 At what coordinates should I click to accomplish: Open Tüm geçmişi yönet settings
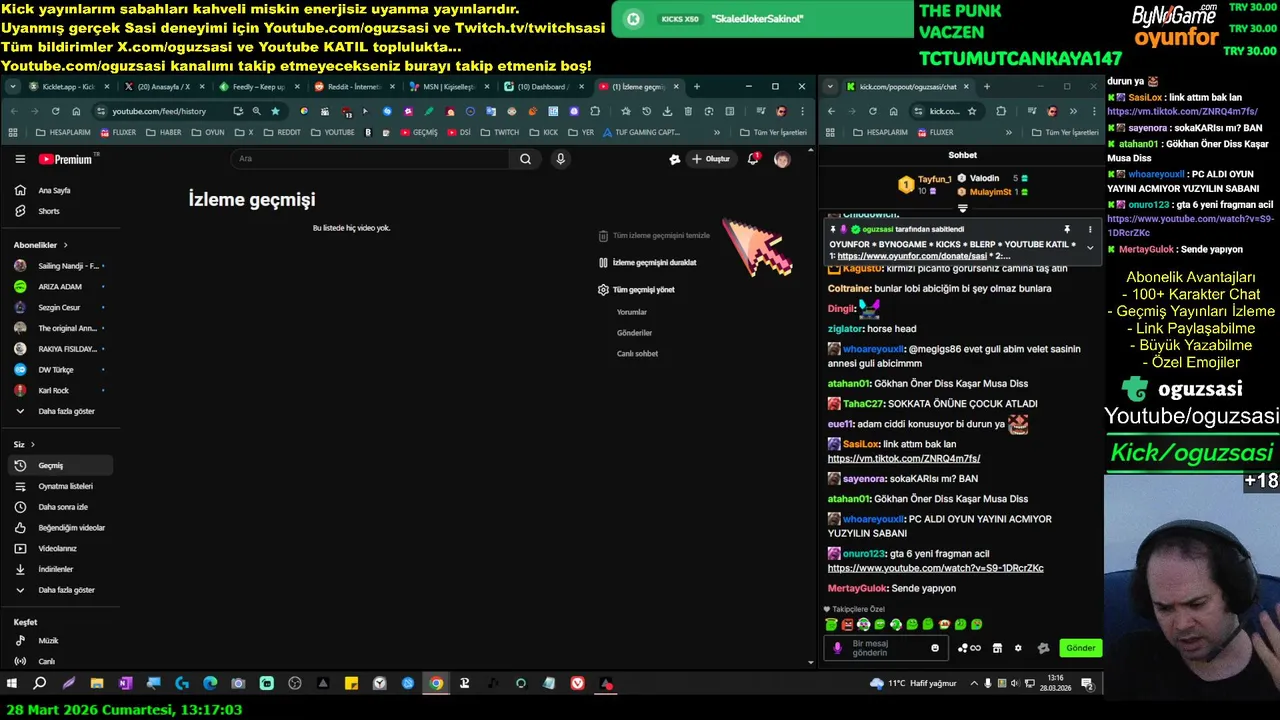[636, 290]
